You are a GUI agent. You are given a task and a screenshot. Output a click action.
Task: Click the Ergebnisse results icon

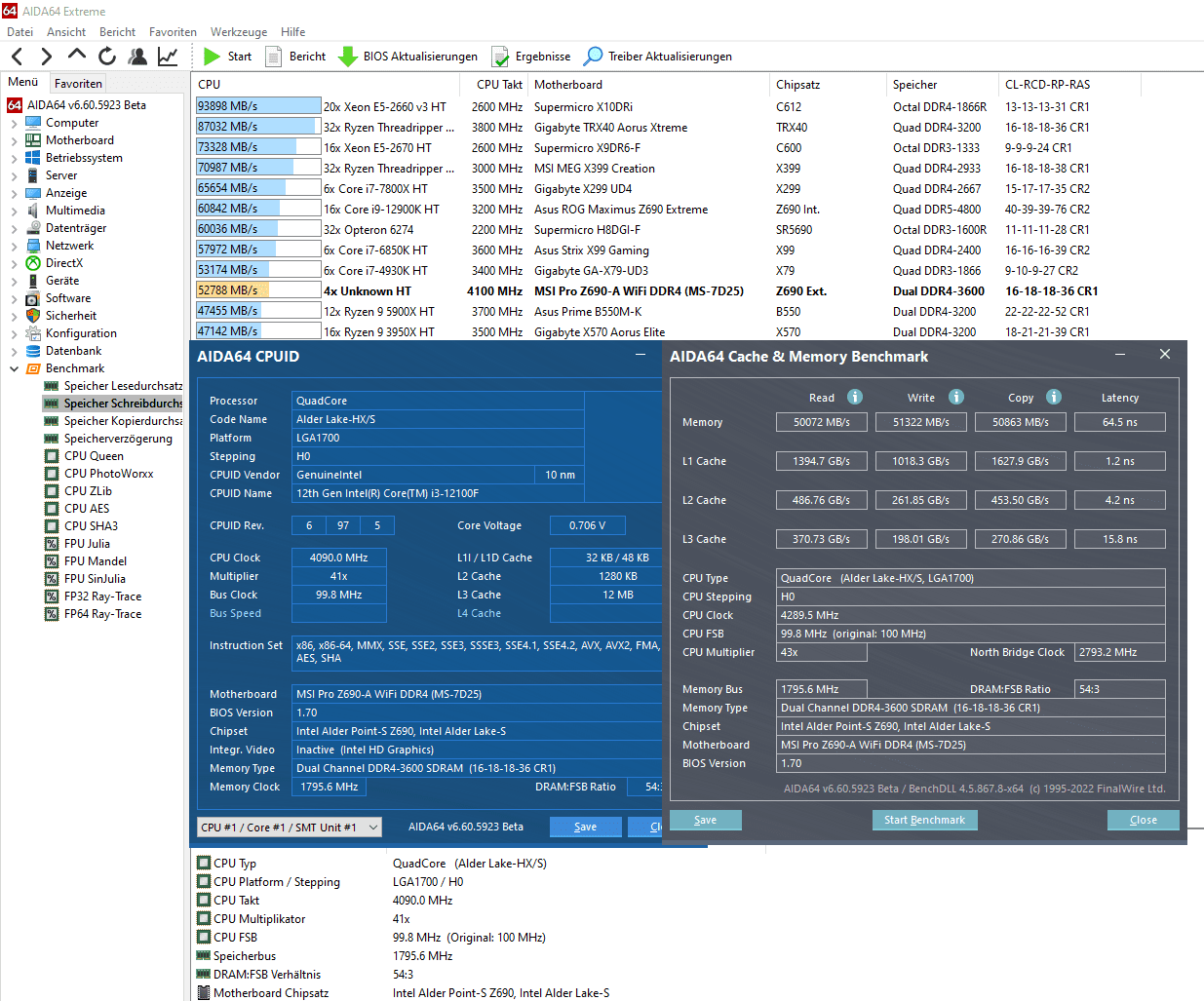tap(500, 57)
